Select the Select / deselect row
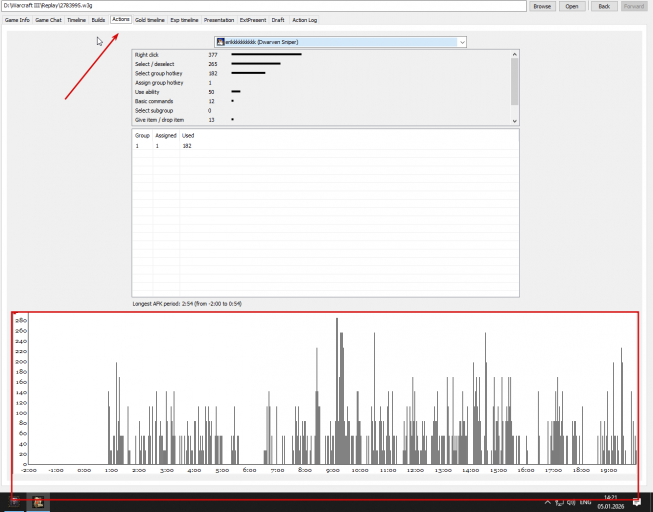 321,64
